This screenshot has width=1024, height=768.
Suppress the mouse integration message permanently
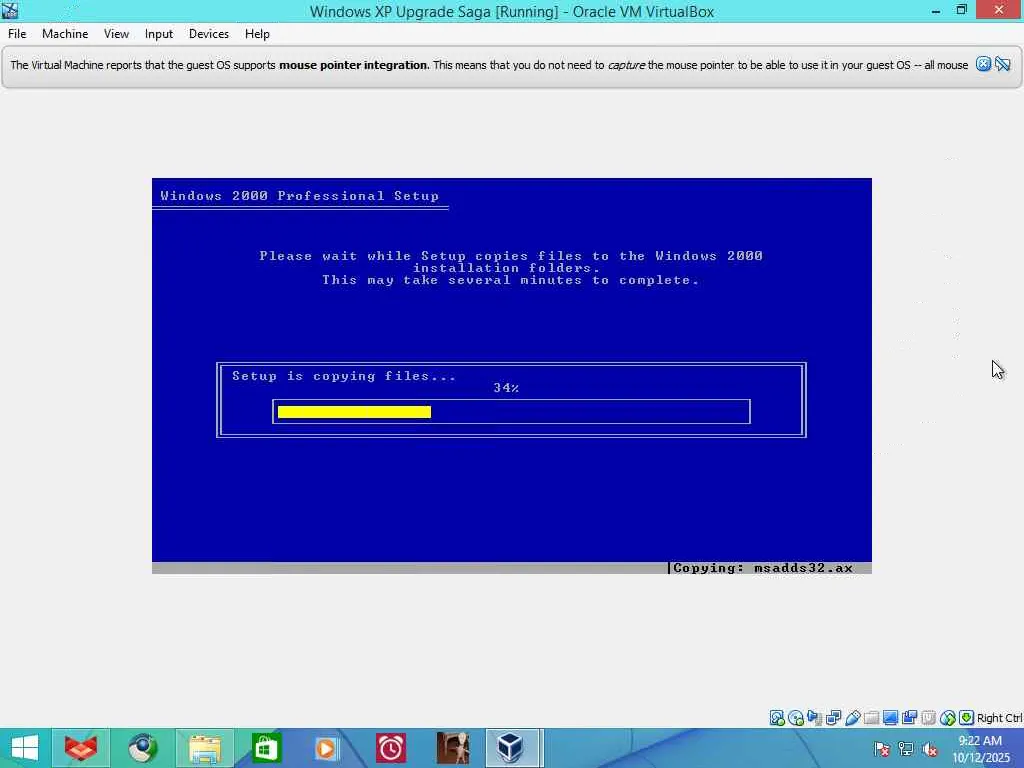coord(1002,64)
